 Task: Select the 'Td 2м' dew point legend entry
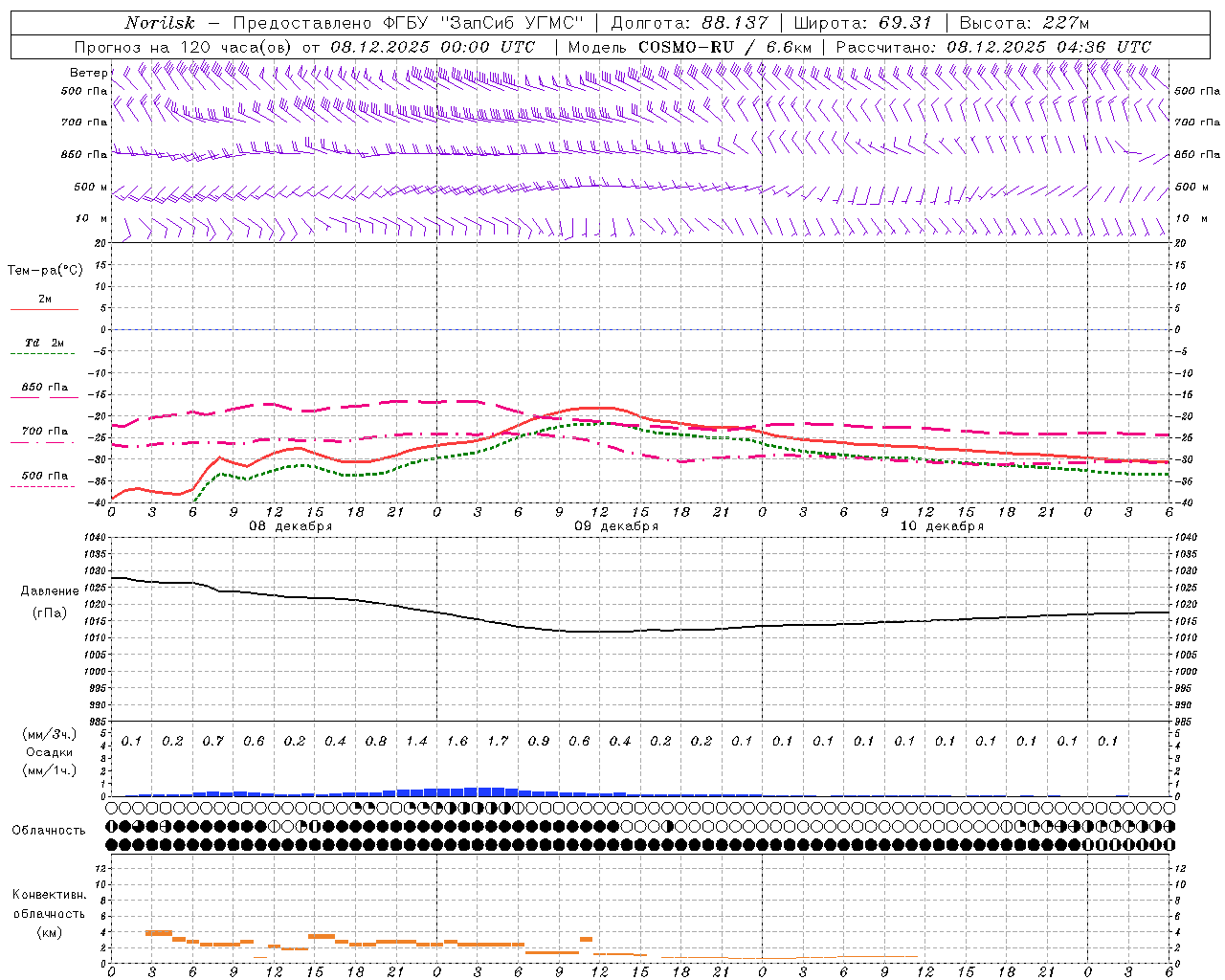tap(44, 343)
